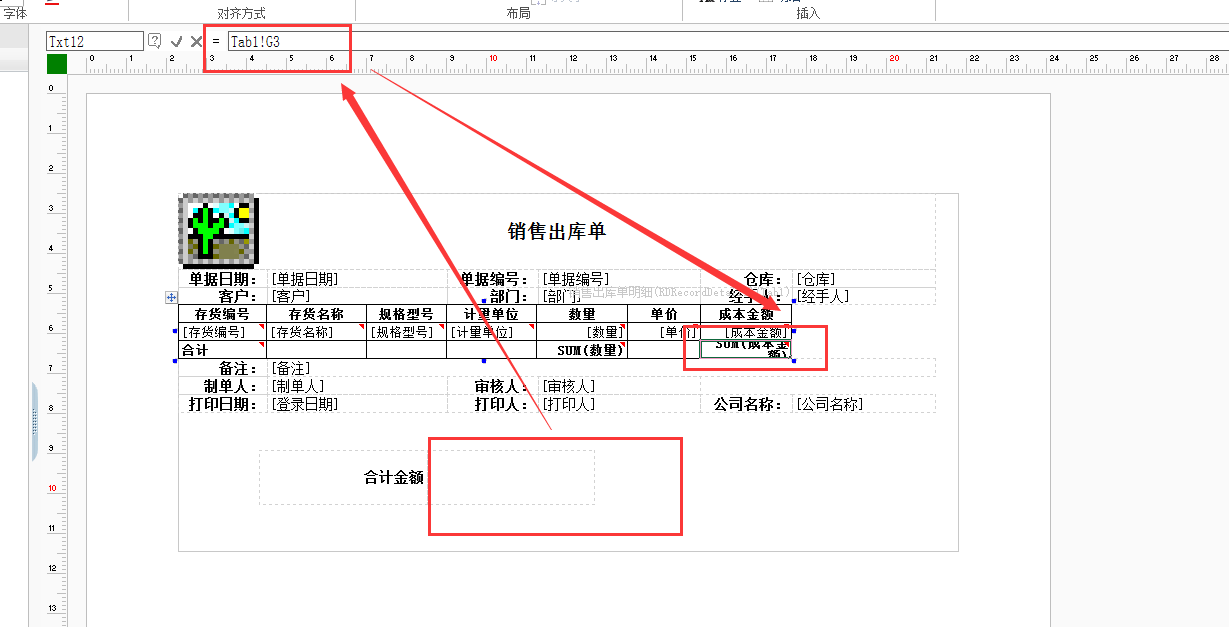The height and width of the screenshot is (627, 1229).
Task: Edit the object name box Txt12
Action: coord(95,41)
